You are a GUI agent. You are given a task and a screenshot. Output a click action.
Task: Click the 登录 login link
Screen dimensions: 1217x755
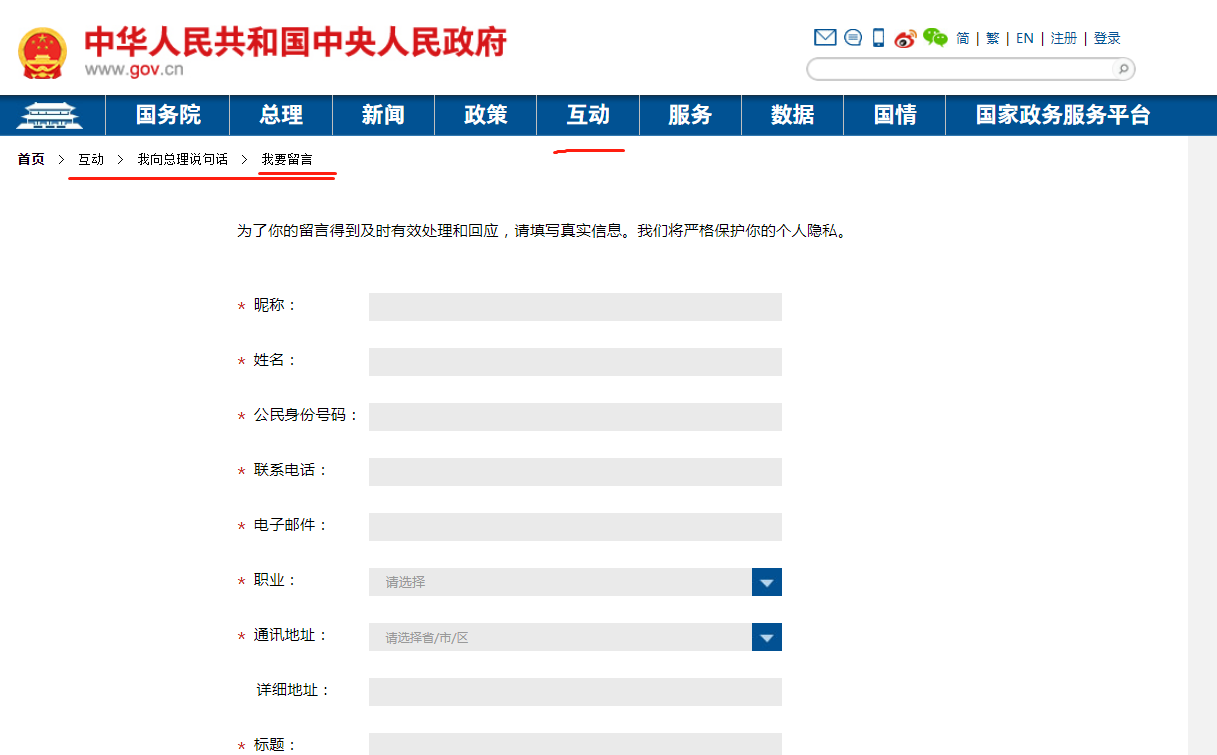pos(1106,38)
